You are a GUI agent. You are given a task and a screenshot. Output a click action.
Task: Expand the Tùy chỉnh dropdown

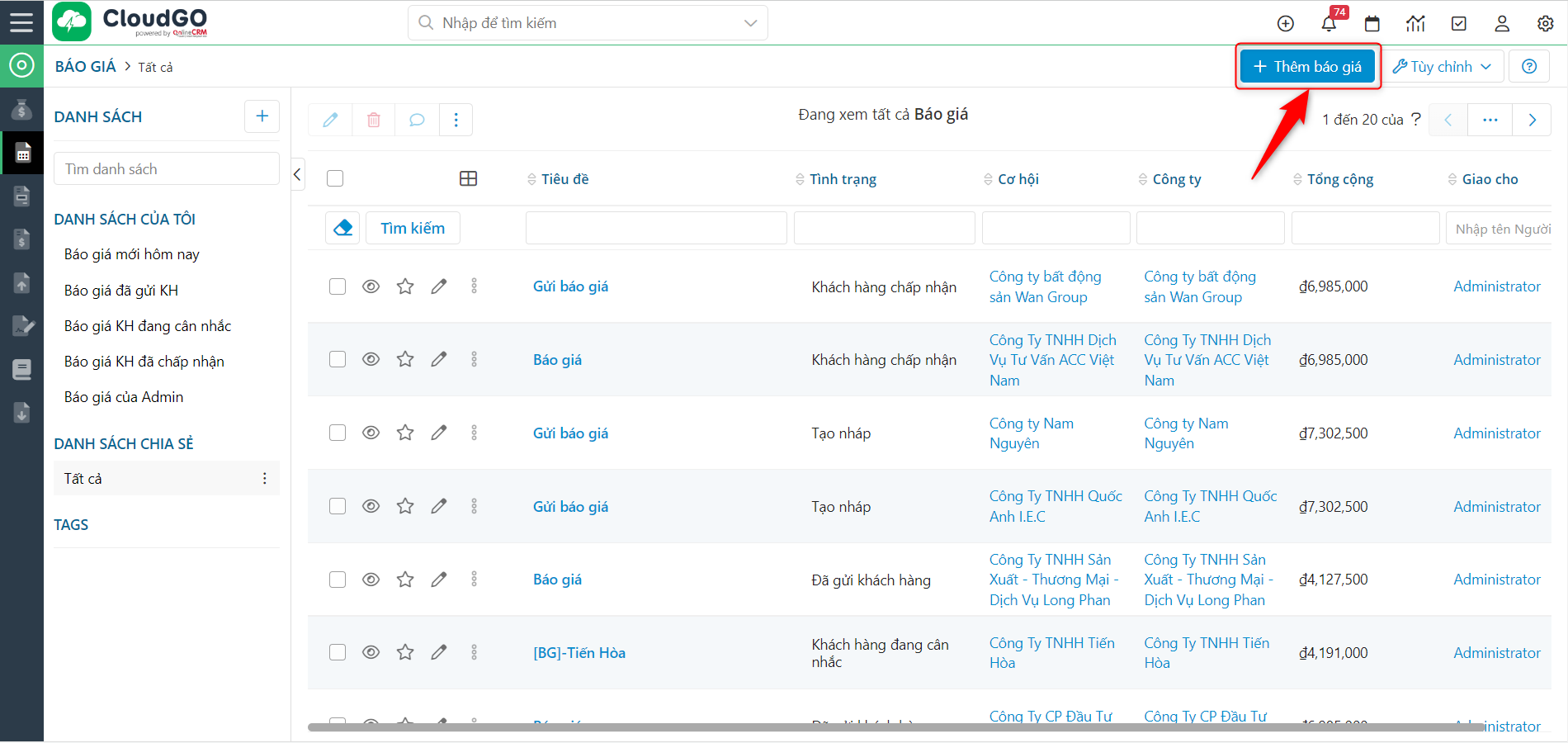click(1442, 67)
